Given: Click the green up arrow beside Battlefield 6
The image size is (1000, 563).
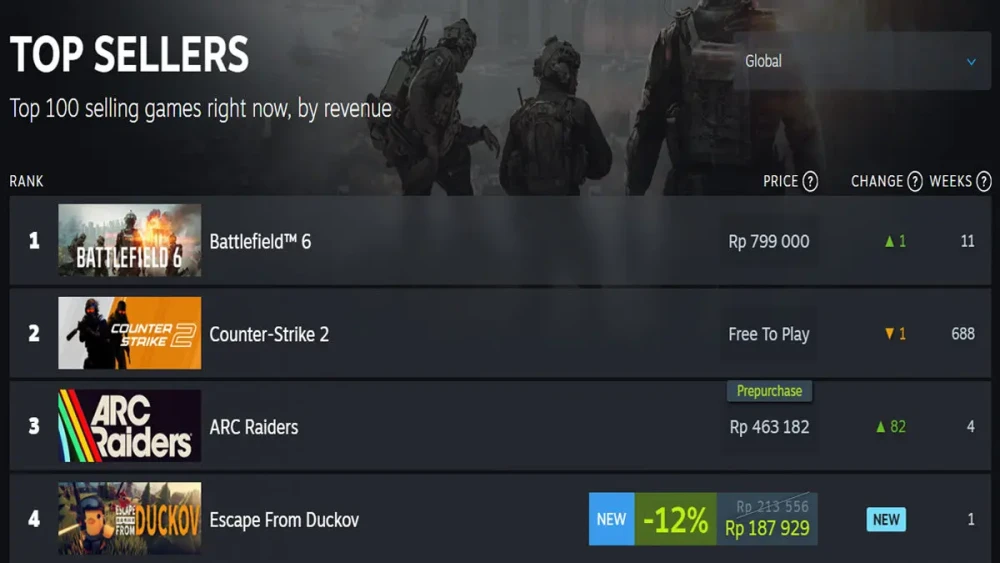Looking at the screenshot, I should 889,242.
